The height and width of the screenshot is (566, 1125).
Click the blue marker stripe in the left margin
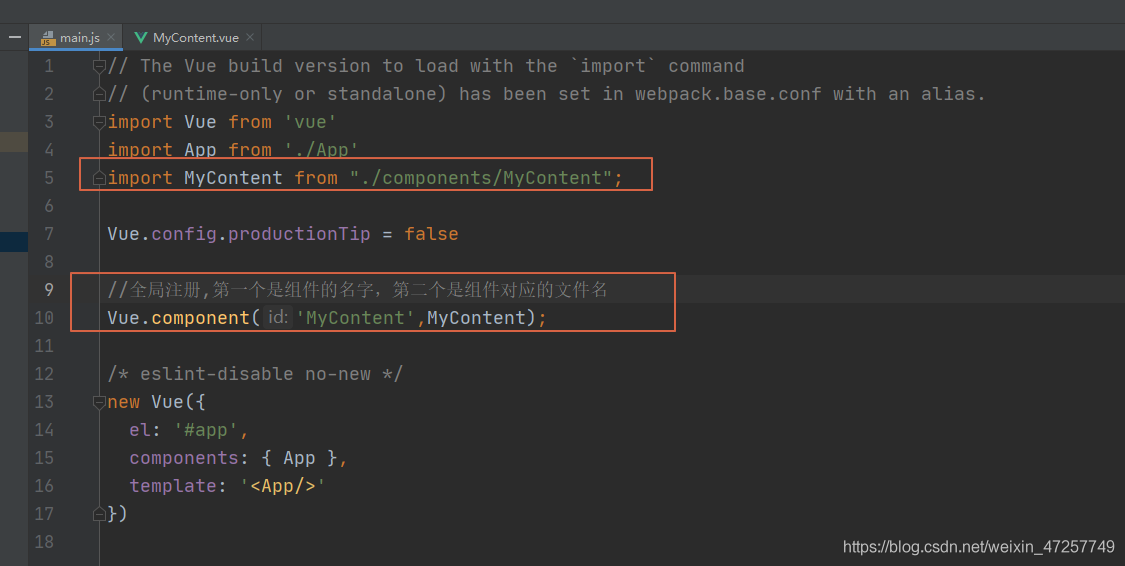14,242
